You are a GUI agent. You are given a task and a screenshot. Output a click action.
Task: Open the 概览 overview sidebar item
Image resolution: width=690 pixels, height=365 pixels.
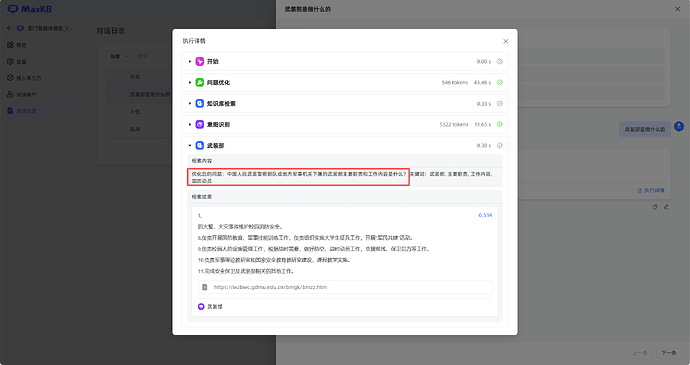[22, 45]
